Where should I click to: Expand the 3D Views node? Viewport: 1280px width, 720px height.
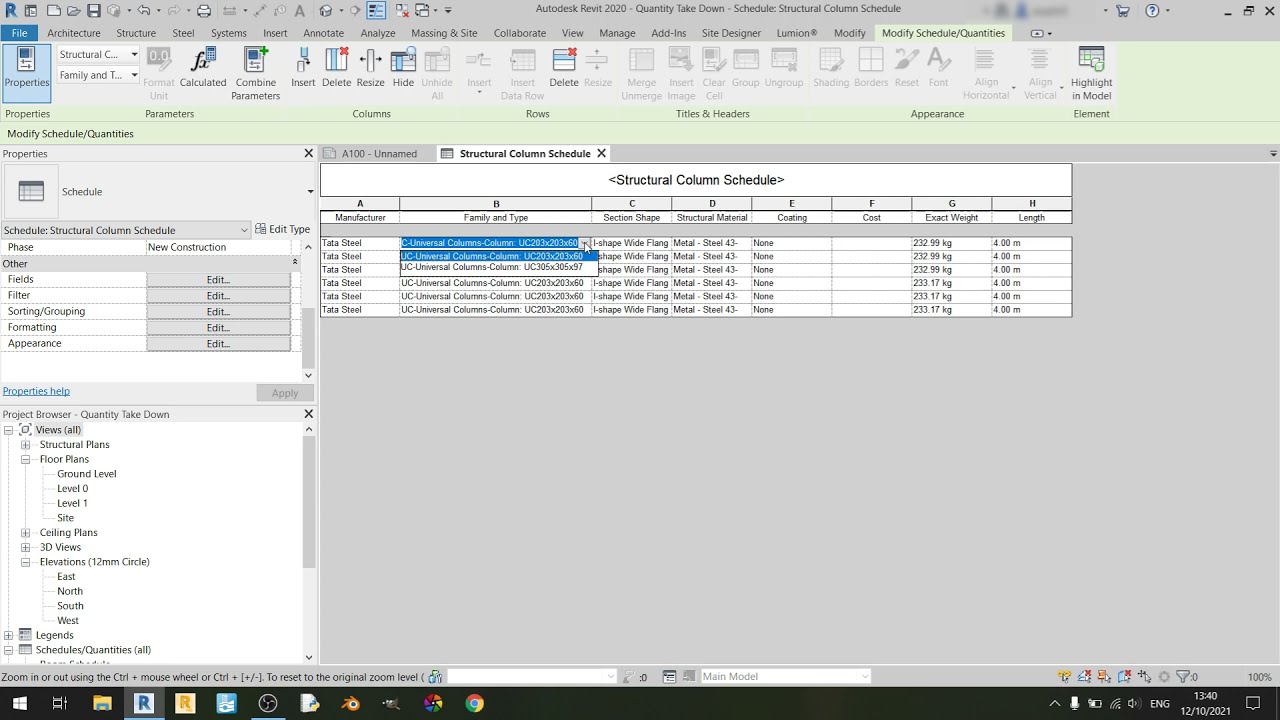pos(26,548)
